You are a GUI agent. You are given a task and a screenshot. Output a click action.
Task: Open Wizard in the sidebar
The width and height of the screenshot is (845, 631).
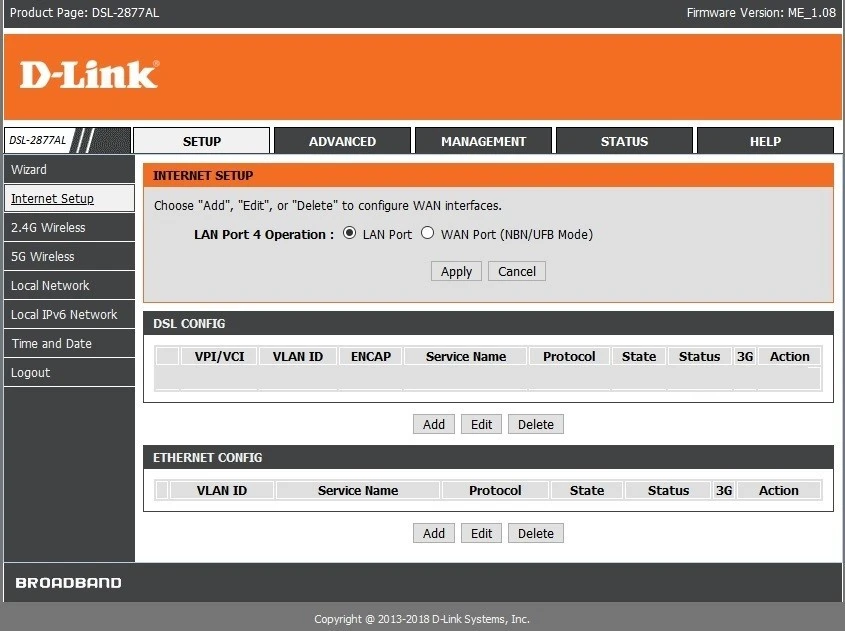(69, 170)
